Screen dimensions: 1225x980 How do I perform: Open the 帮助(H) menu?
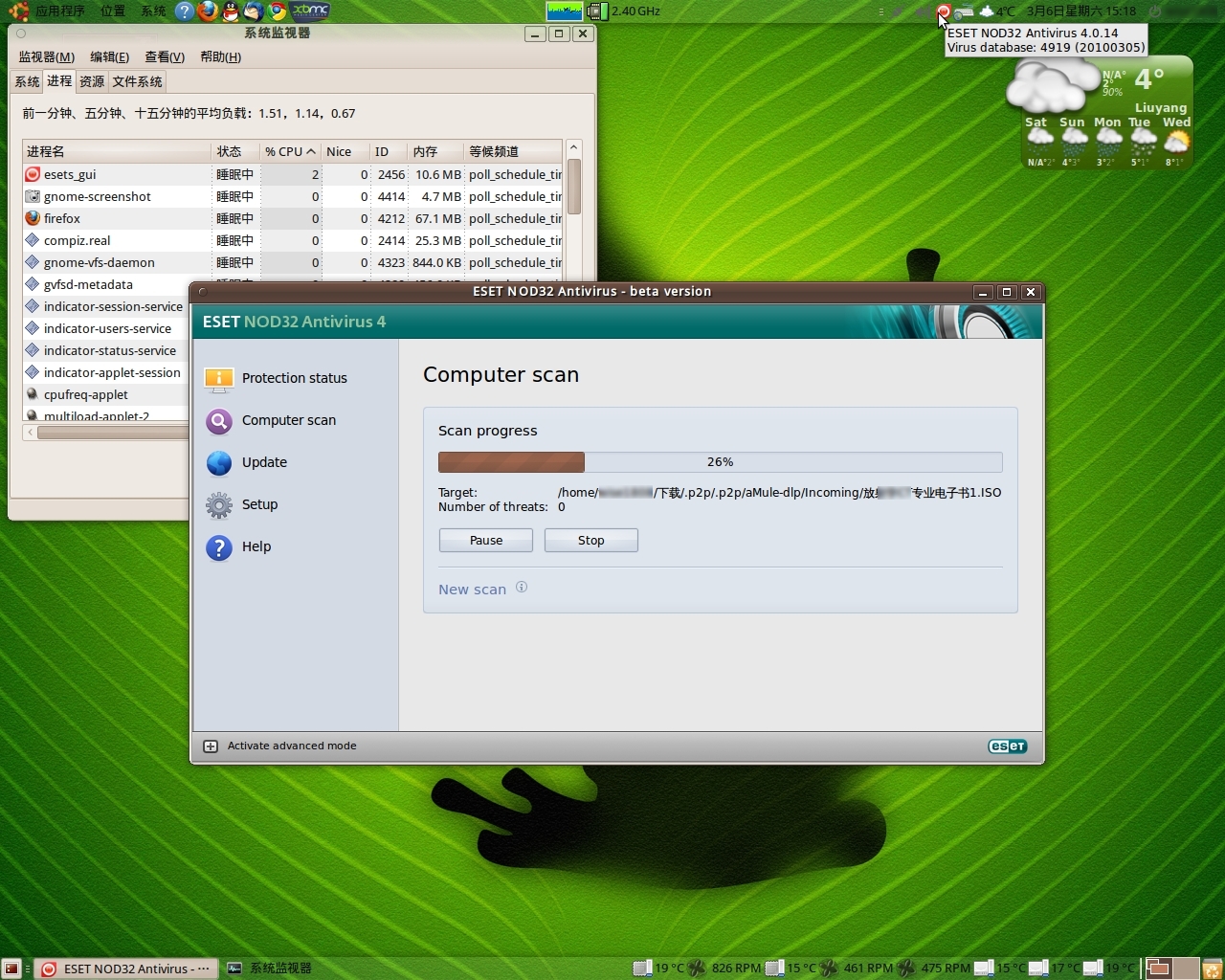pyautogui.click(x=220, y=57)
